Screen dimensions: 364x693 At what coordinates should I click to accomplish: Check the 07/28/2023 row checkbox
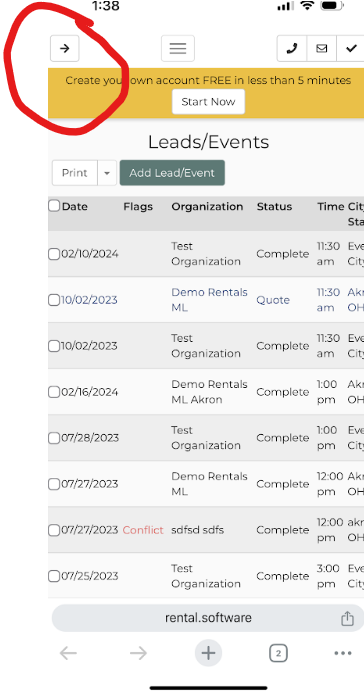(x=54, y=438)
